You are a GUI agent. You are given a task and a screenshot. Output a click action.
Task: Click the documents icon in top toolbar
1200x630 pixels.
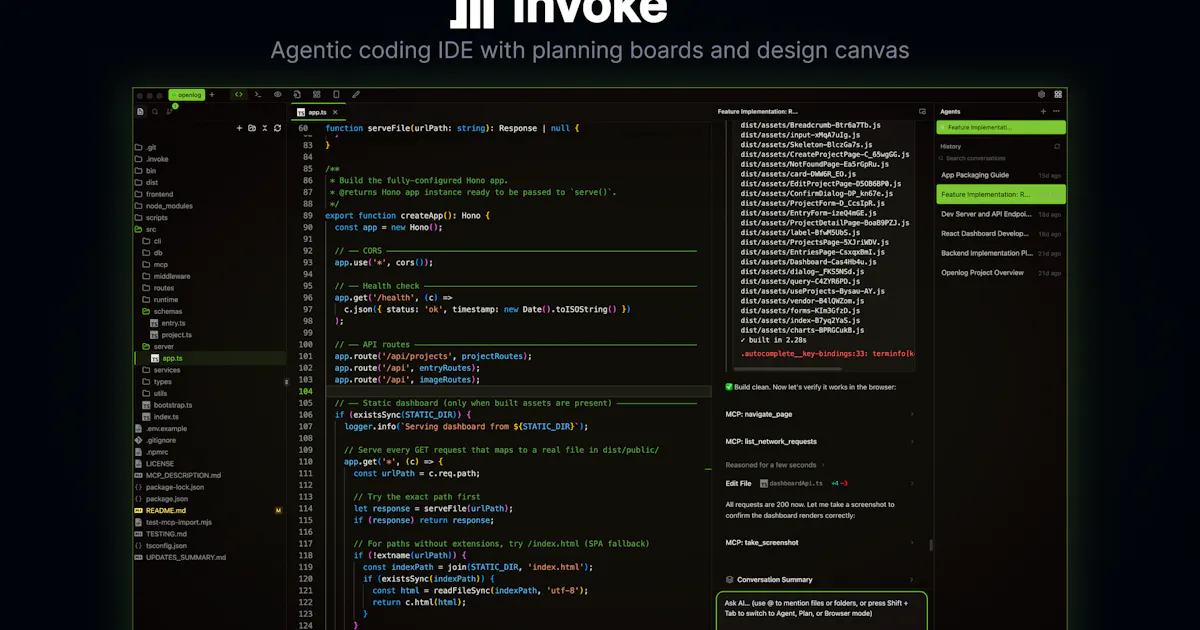tap(297, 95)
